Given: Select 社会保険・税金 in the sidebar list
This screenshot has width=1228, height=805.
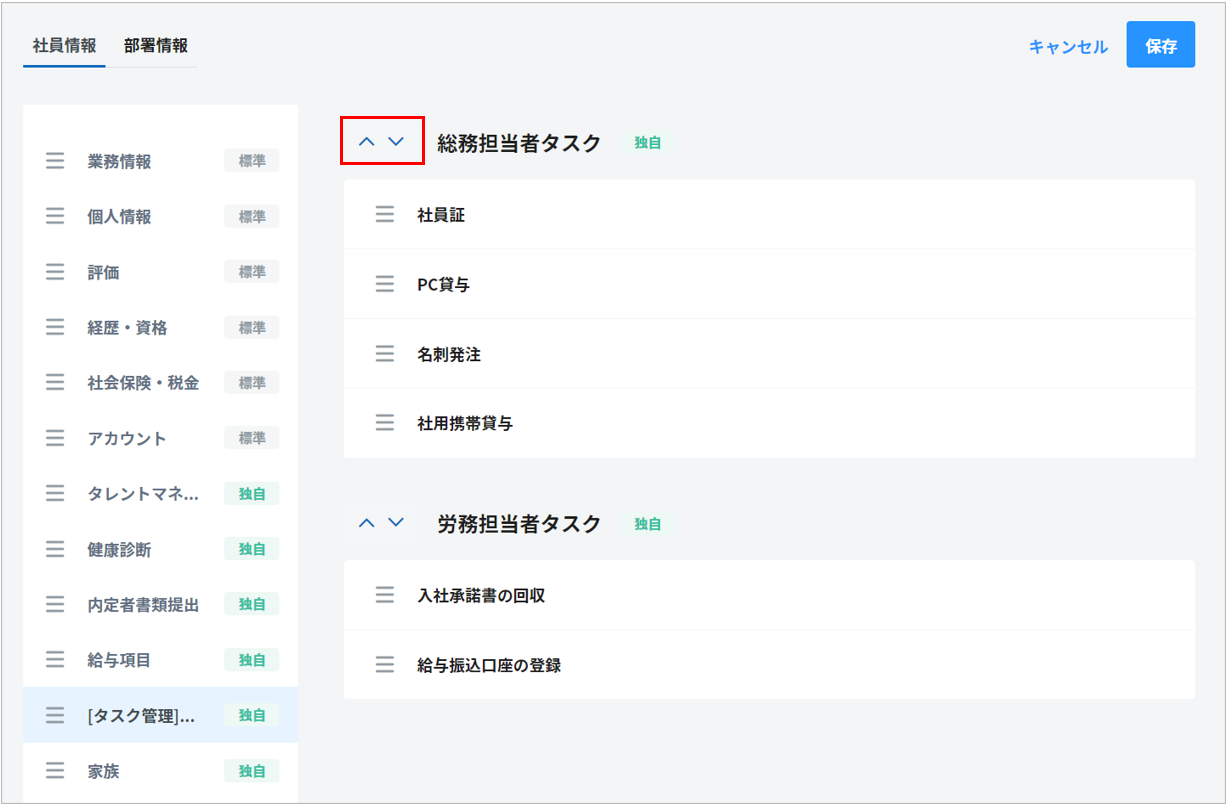Looking at the screenshot, I should point(143,383).
